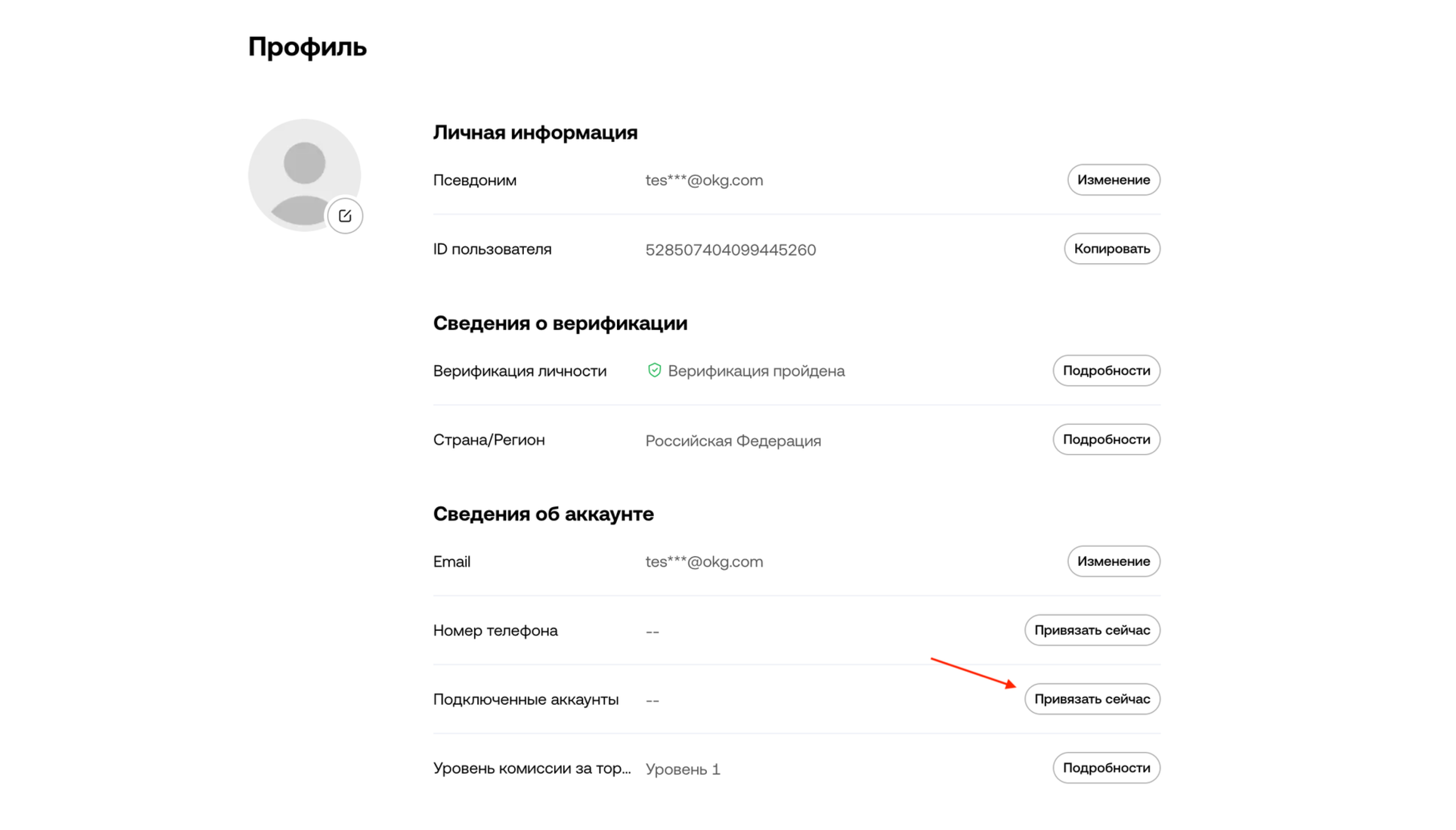Viewport: 1456px width, 830px height.
Task: Click the Профиль page heading
Action: click(x=307, y=47)
